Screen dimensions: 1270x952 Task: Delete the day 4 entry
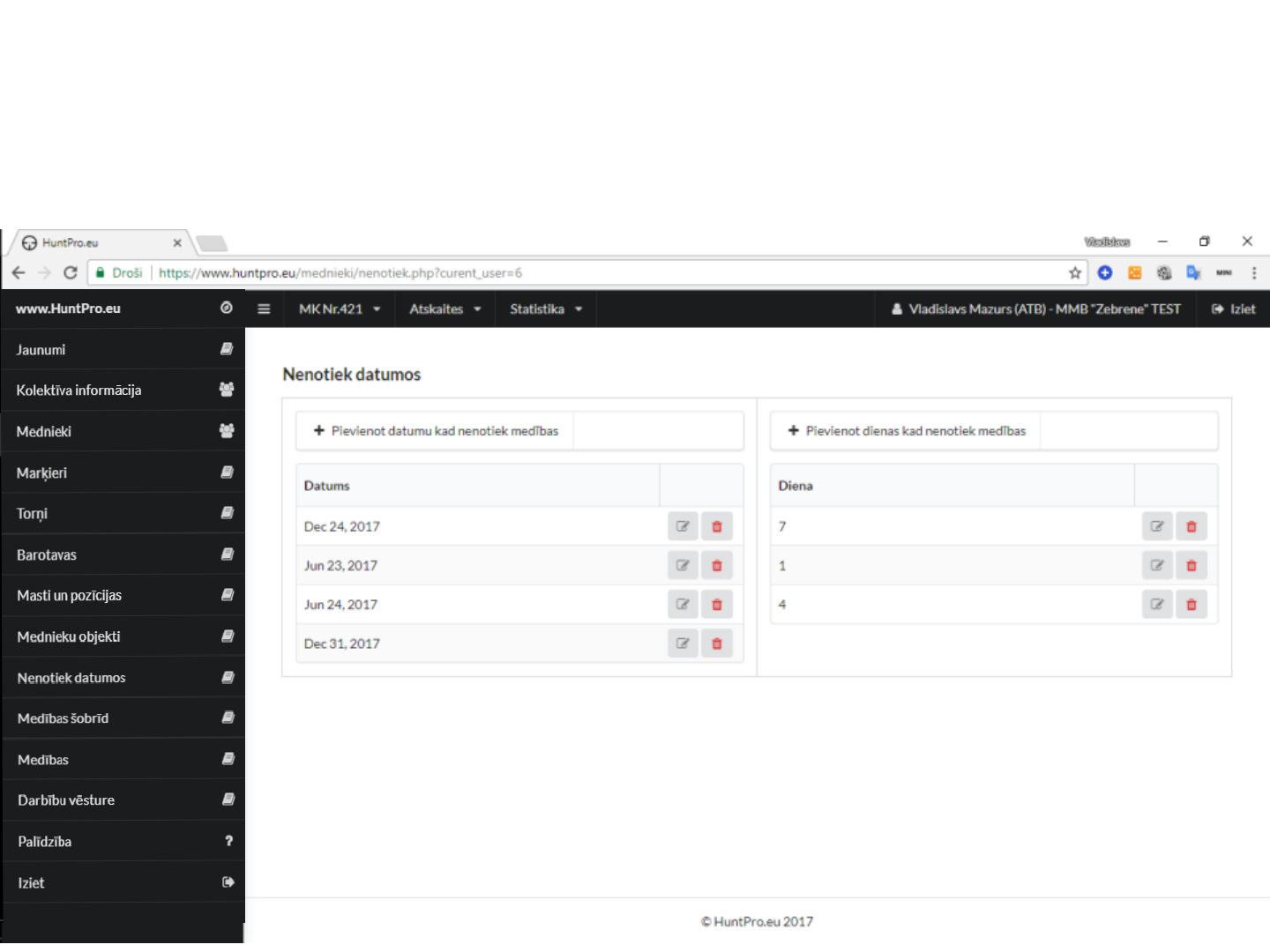1192,604
